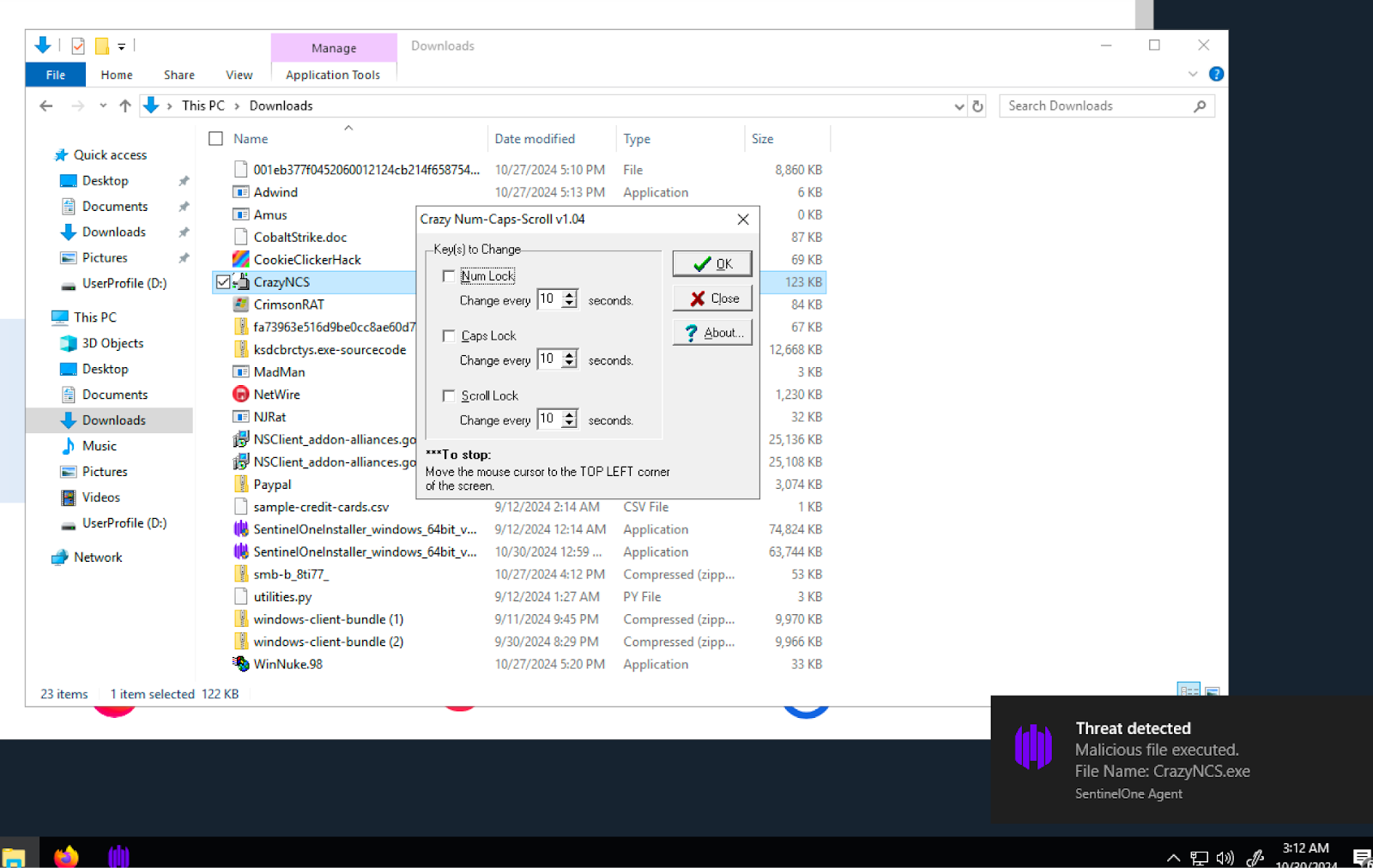1373x868 pixels.
Task: Click the About... button
Action: (x=712, y=332)
